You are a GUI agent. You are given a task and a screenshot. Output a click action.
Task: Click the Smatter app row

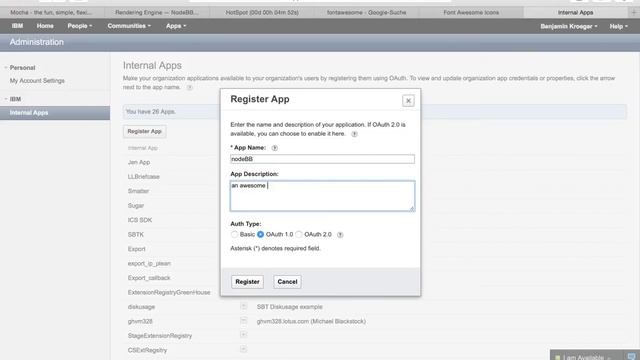(x=138, y=191)
